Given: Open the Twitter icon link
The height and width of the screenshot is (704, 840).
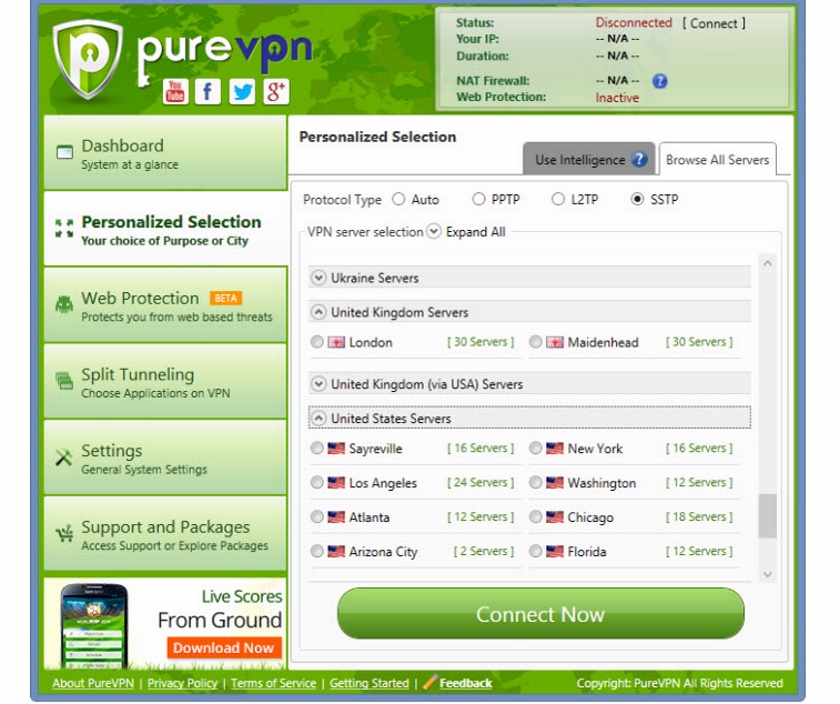Looking at the screenshot, I should coord(242,91).
